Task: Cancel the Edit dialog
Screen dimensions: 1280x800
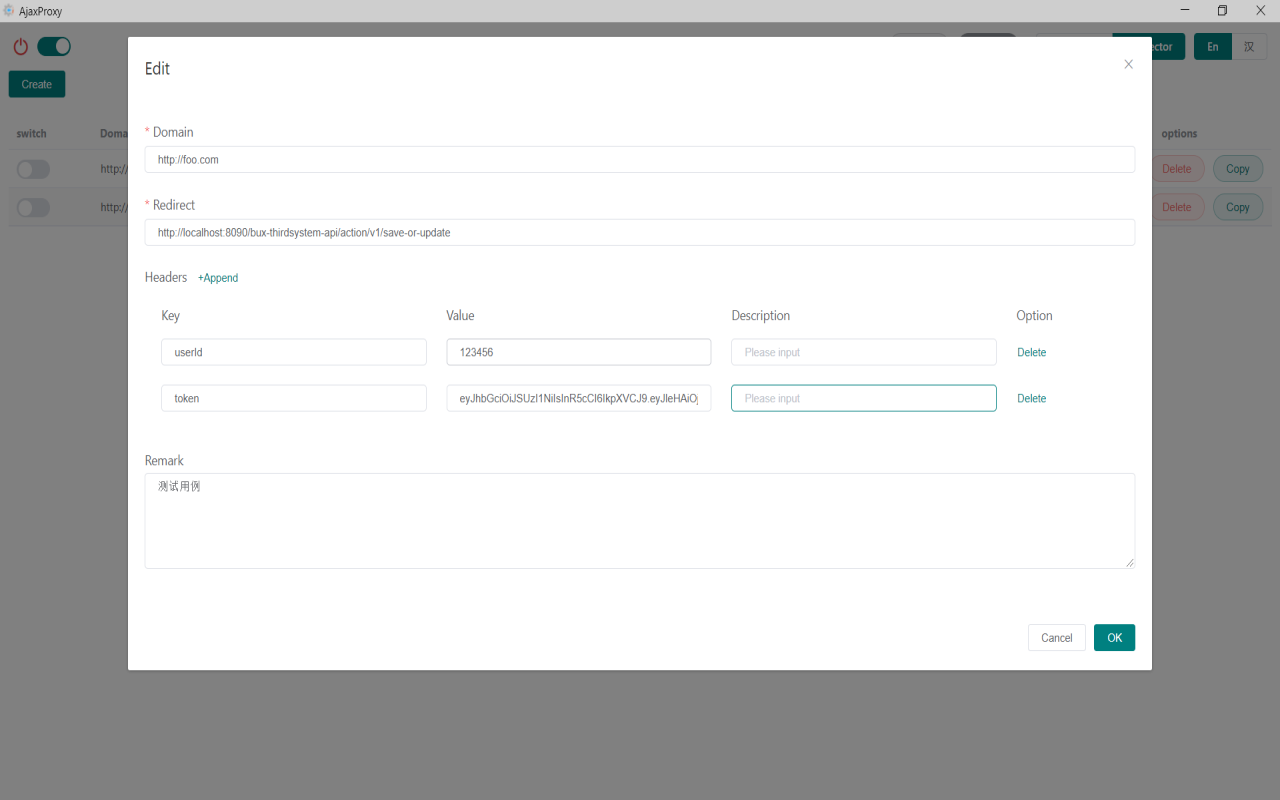Action: tap(1056, 638)
